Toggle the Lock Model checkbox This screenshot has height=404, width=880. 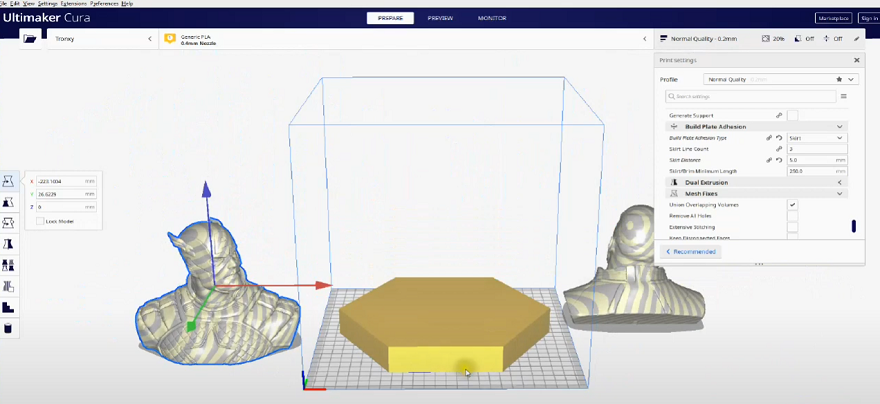click(x=40, y=221)
